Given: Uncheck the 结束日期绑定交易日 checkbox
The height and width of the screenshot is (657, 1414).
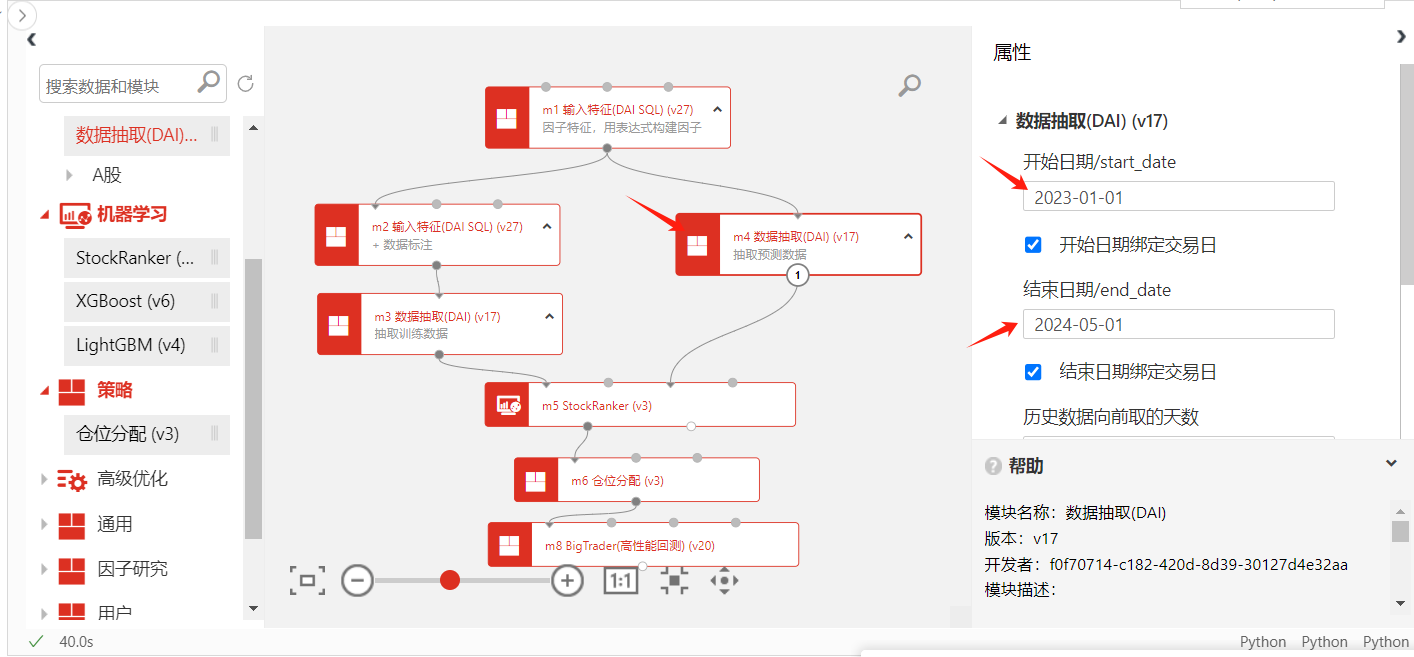Looking at the screenshot, I should click(x=1034, y=372).
